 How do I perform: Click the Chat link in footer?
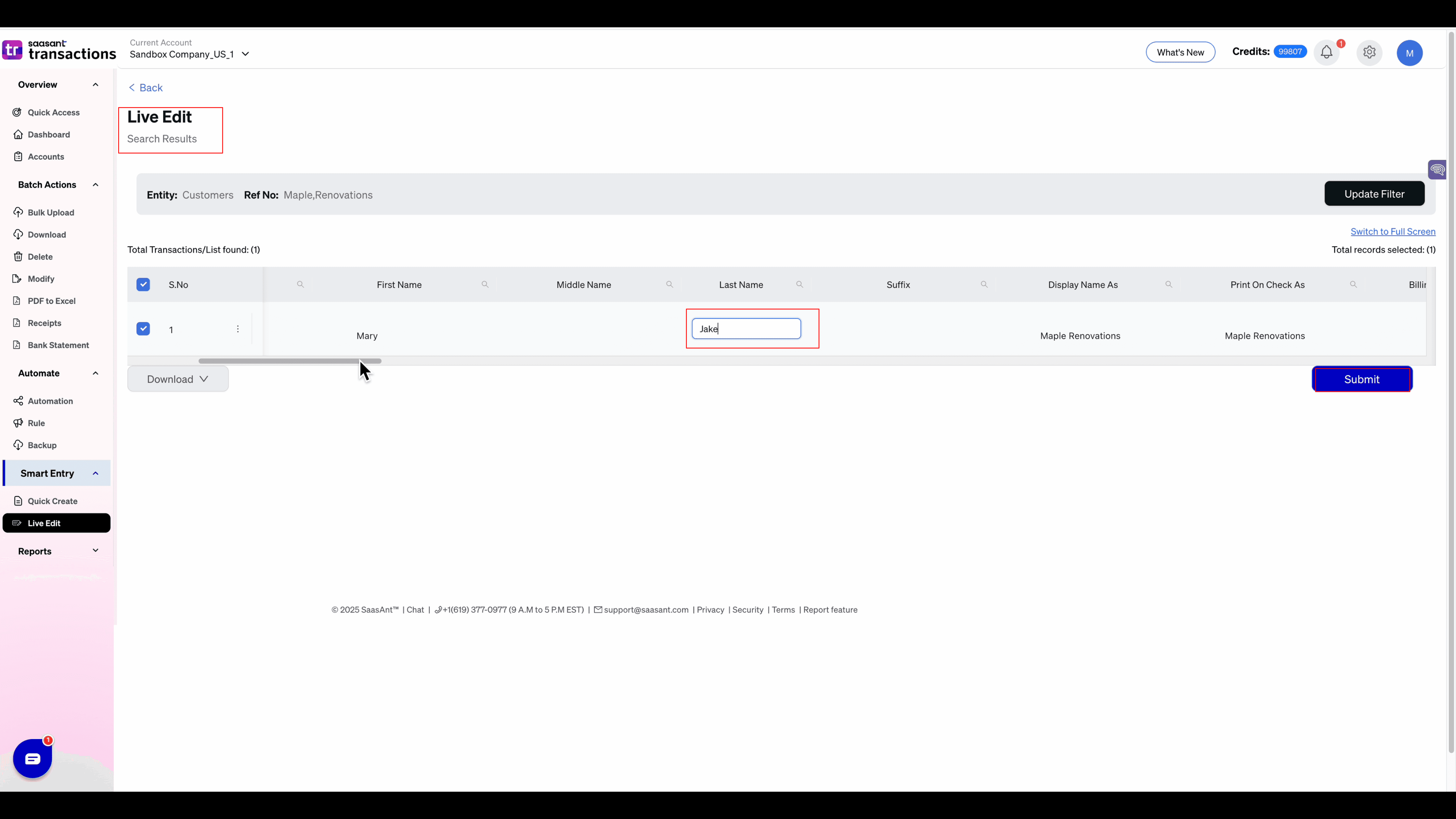(x=415, y=609)
